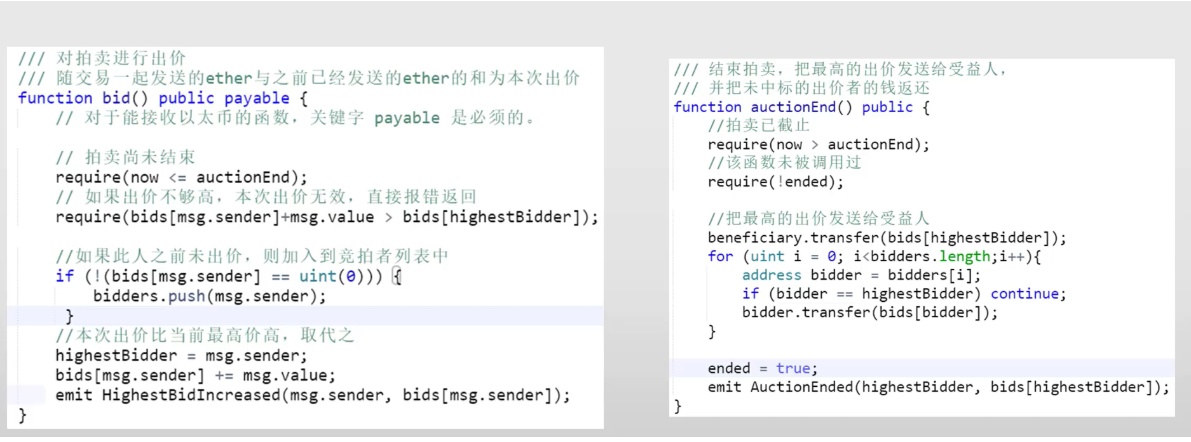Click the comment '//如果此人之前未出价，则加入到竞拍者列表中'
Screen dimensions: 1191x442
(x=252, y=257)
